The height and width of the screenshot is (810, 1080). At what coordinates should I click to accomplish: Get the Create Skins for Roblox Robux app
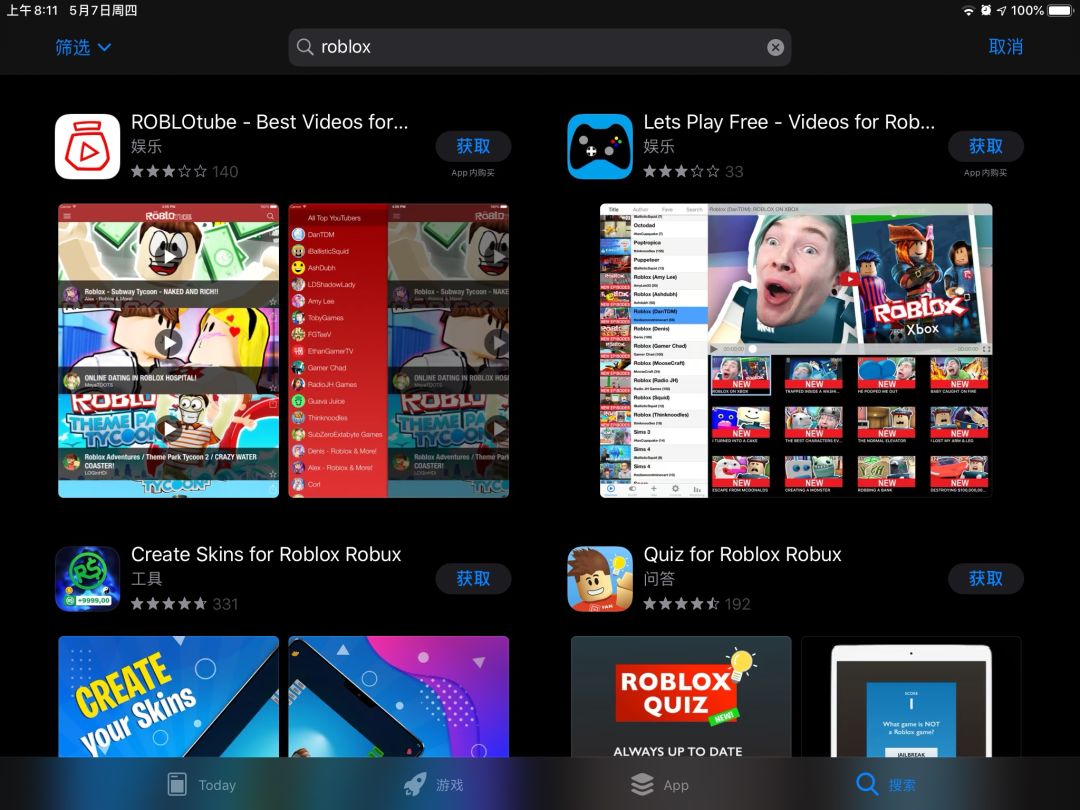(x=473, y=579)
